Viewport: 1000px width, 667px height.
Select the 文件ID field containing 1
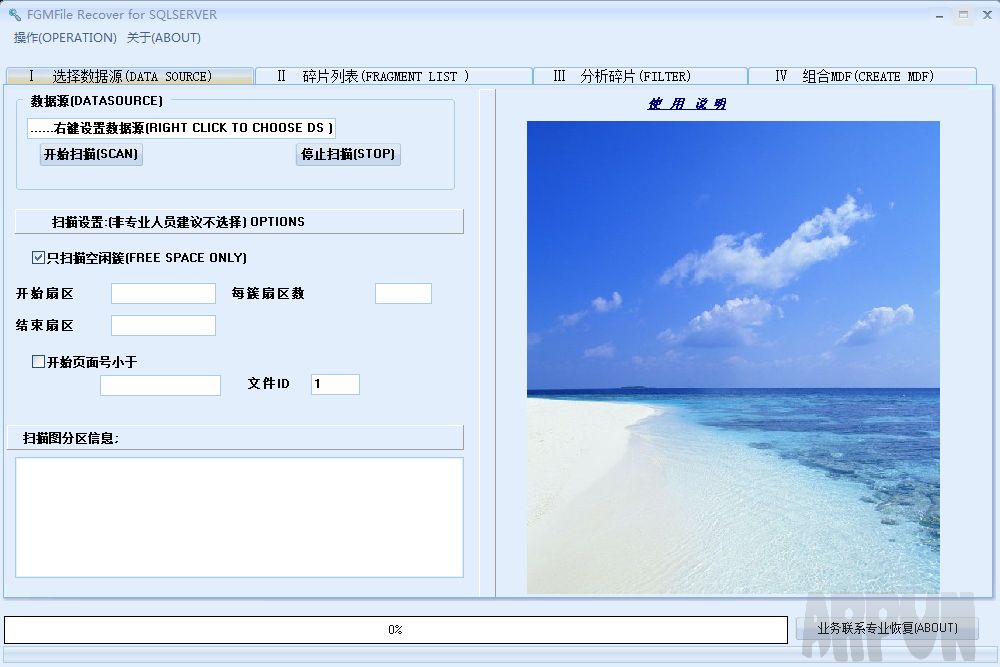(335, 384)
